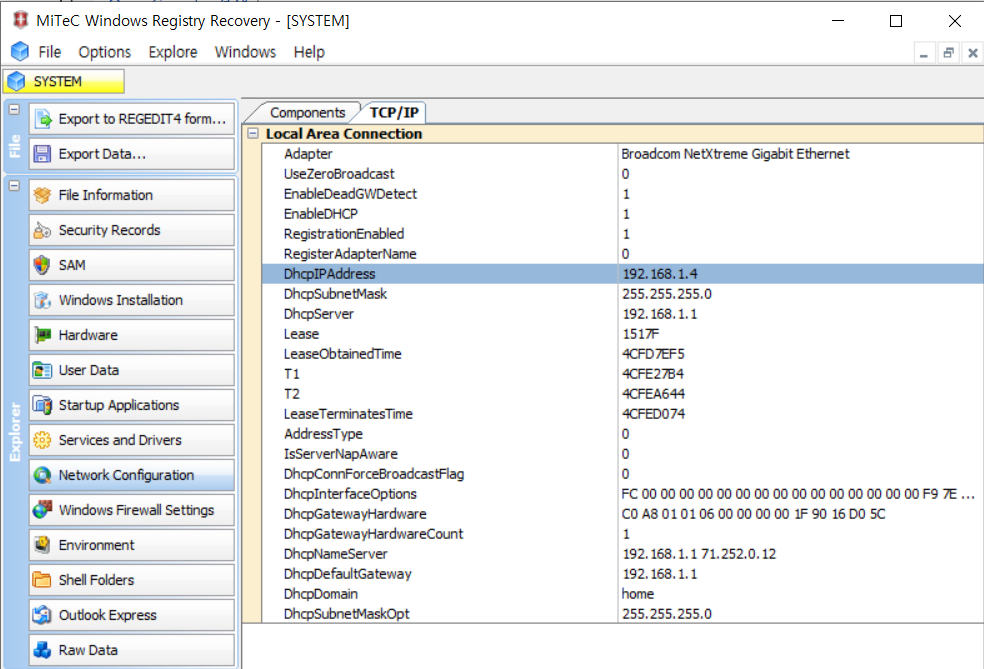The height and width of the screenshot is (669, 984).
Task: Select the Broadcom NetXtreme Gigabit Ethernet value
Action: (735, 154)
